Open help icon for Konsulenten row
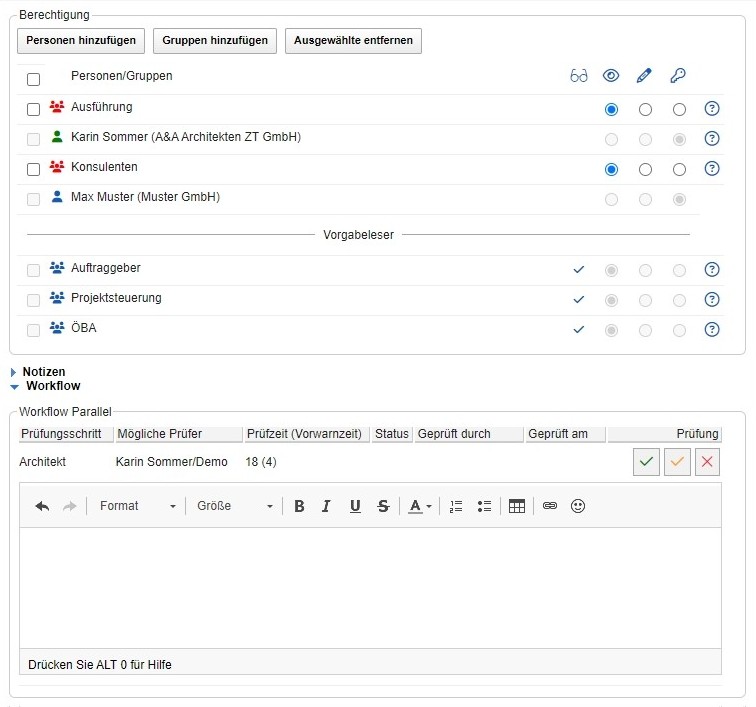This screenshot has width=756, height=707. click(x=712, y=168)
